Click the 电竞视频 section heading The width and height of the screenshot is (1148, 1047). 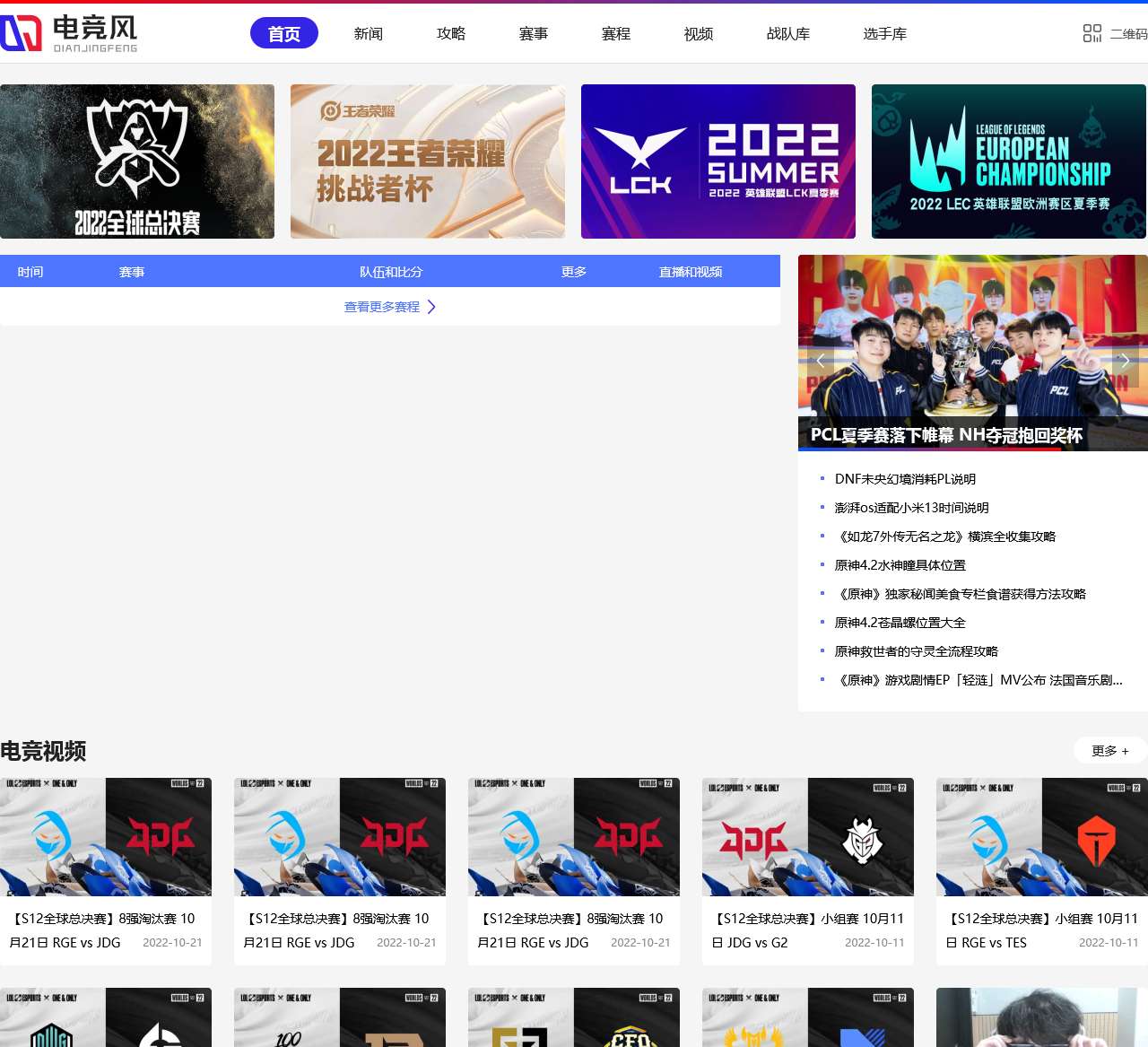[43, 751]
